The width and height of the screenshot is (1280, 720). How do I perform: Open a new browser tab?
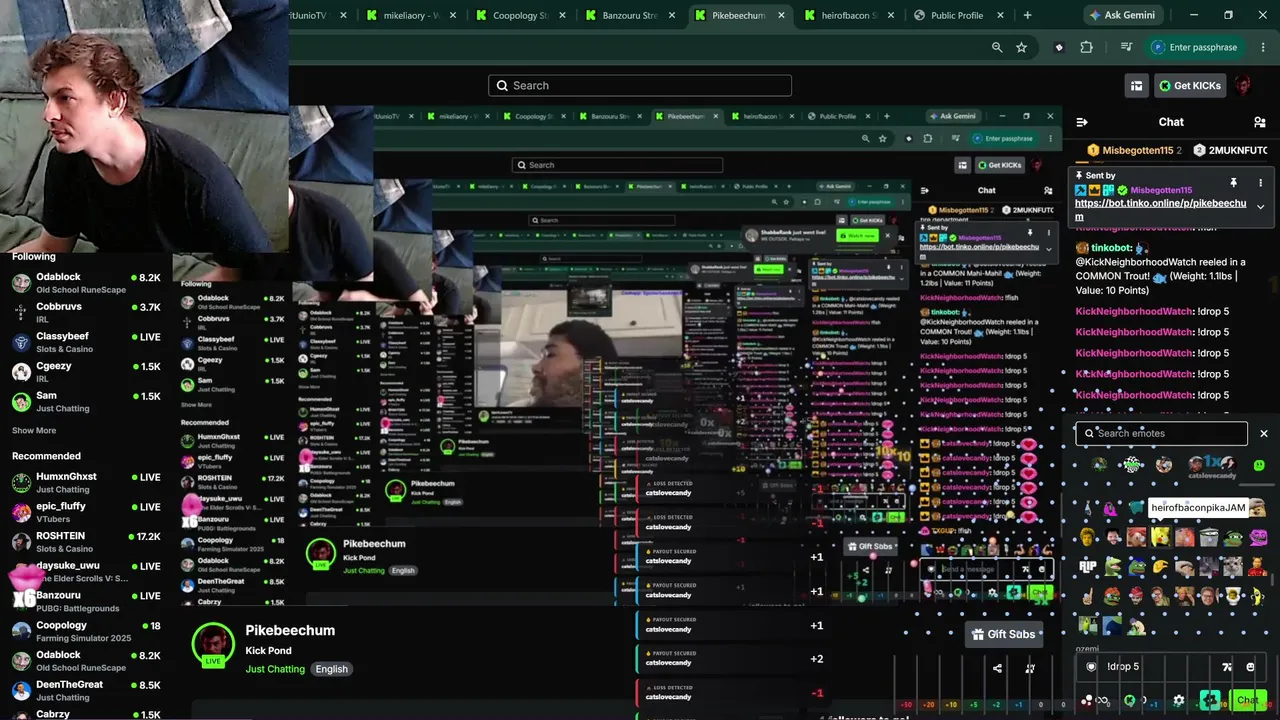1027,15
